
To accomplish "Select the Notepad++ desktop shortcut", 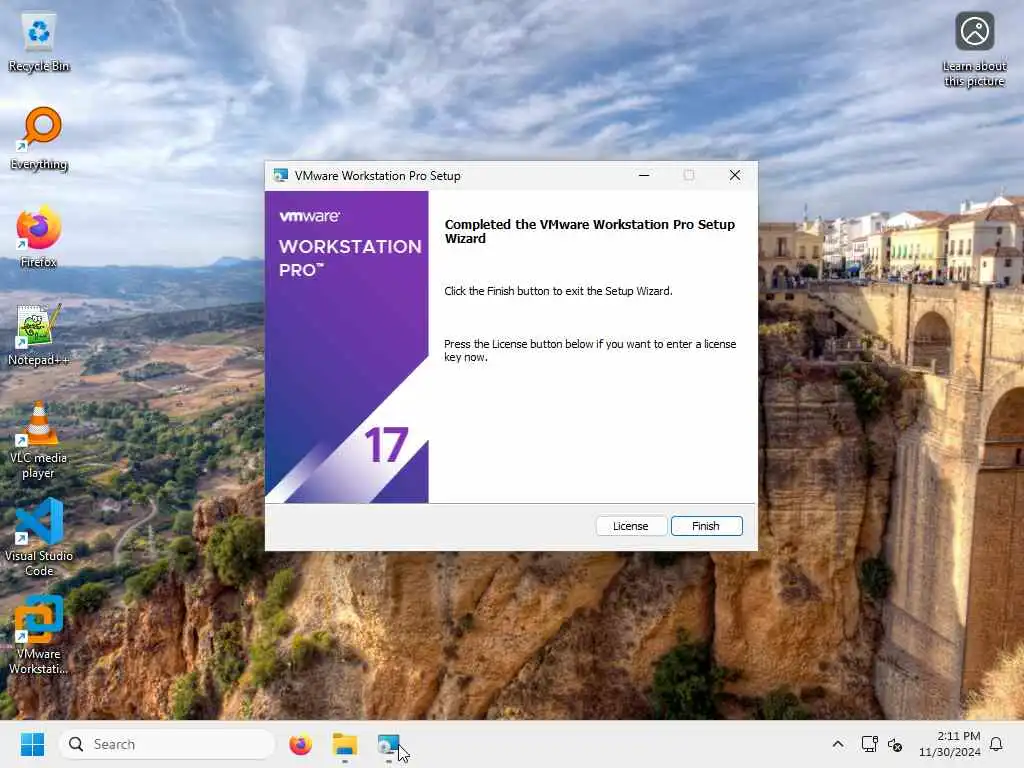I will pyautogui.click(x=39, y=335).
